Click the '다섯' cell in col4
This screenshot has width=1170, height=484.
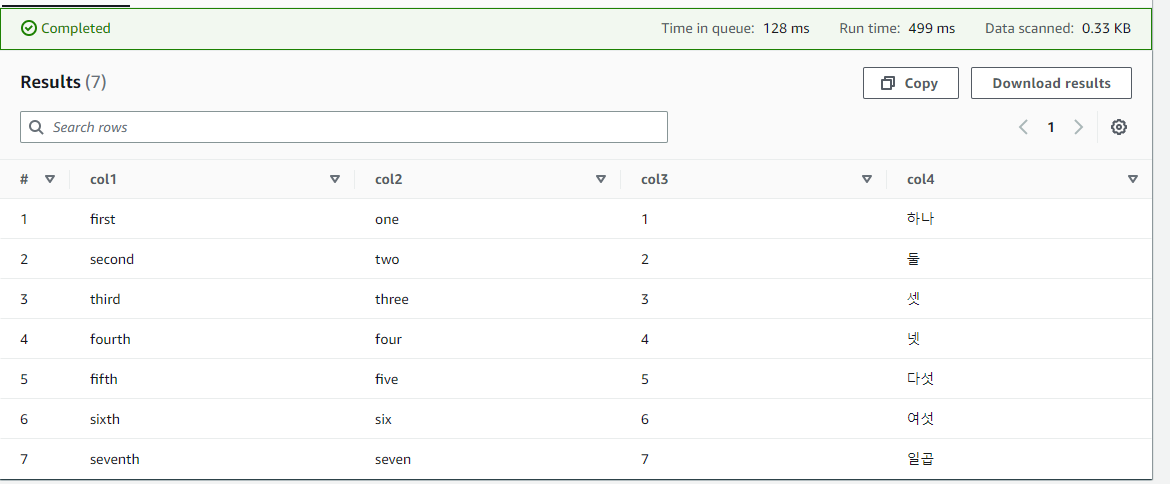[921, 380]
